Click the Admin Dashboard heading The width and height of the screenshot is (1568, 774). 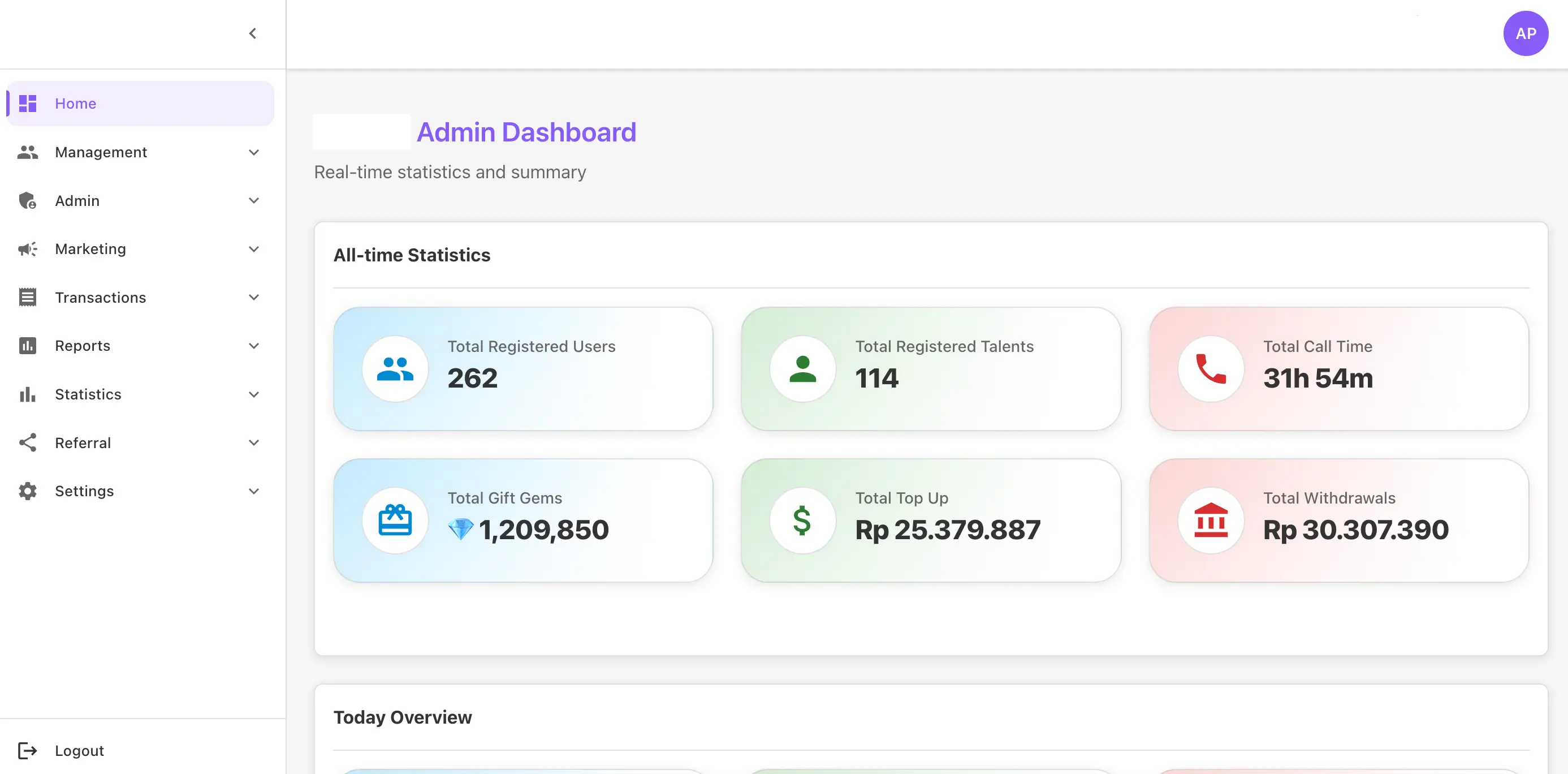tap(526, 132)
